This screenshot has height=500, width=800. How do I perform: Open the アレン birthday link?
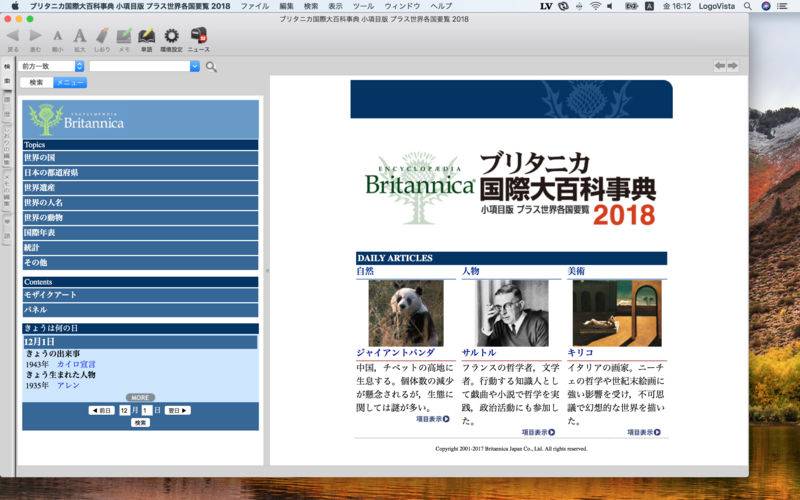(x=68, y=385)
